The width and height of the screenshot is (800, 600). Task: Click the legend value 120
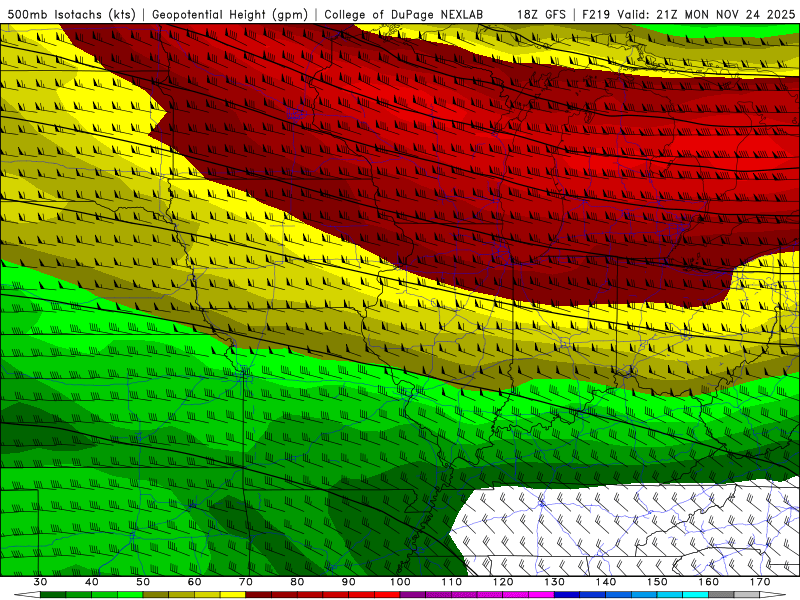503,582
